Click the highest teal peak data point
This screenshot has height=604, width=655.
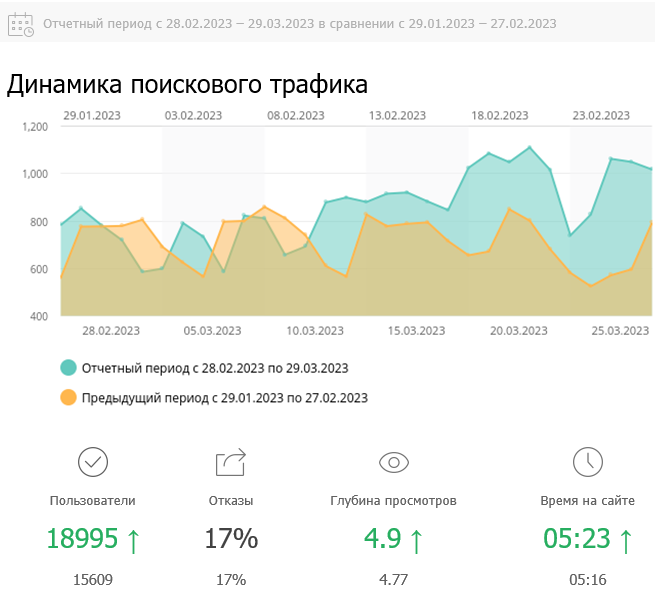(530, 147)
